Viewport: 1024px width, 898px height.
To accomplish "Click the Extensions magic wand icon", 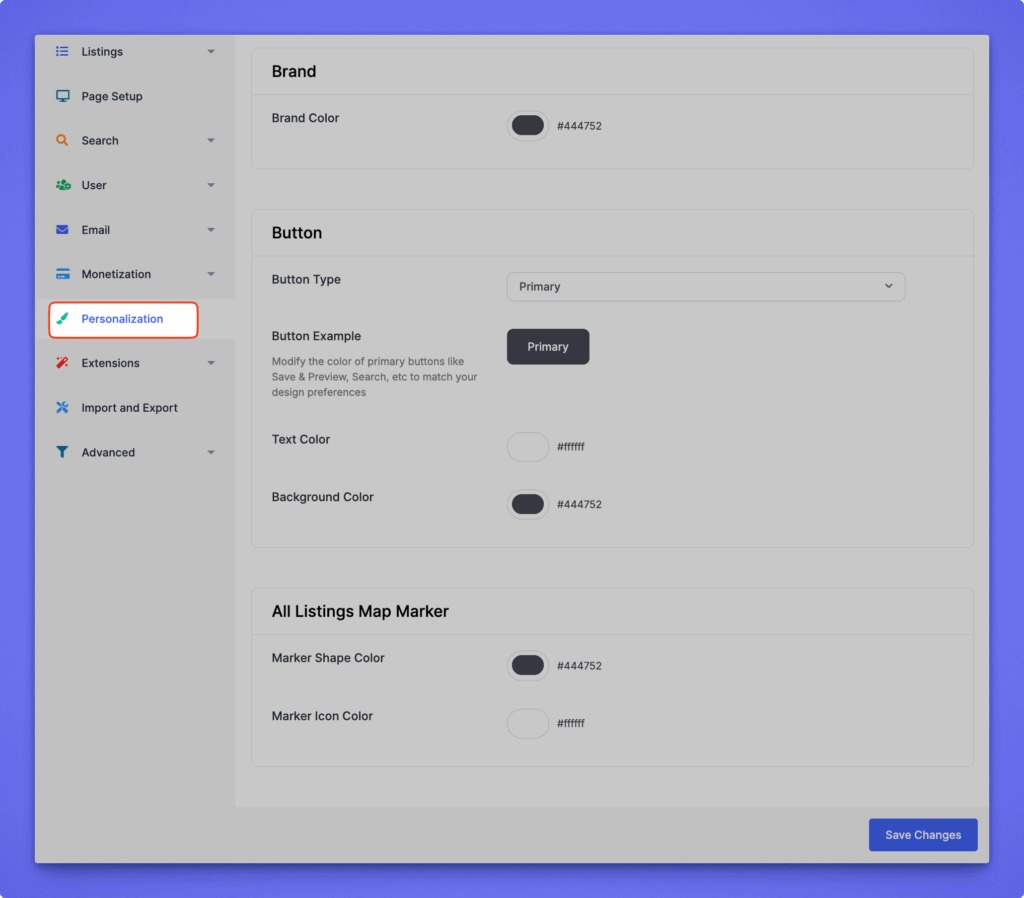I will point(62,363).
